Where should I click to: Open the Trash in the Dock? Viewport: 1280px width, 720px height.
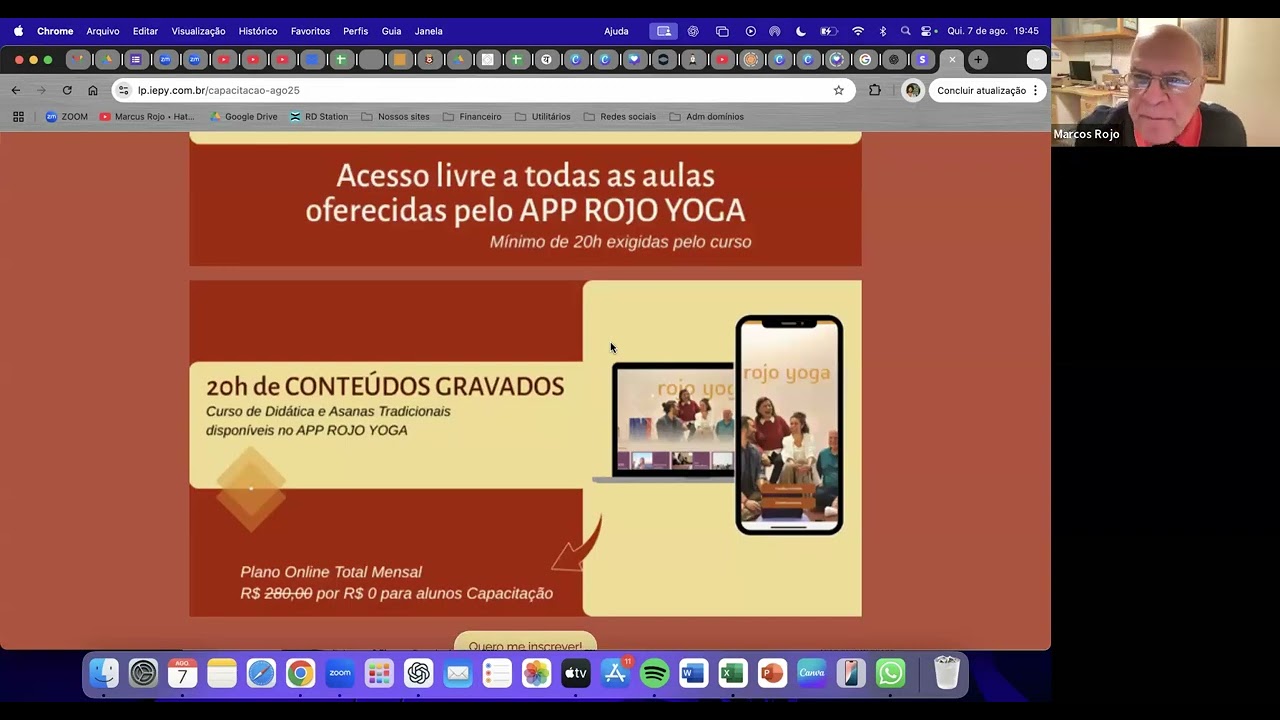pyautogui.click(x=946, y=674)
